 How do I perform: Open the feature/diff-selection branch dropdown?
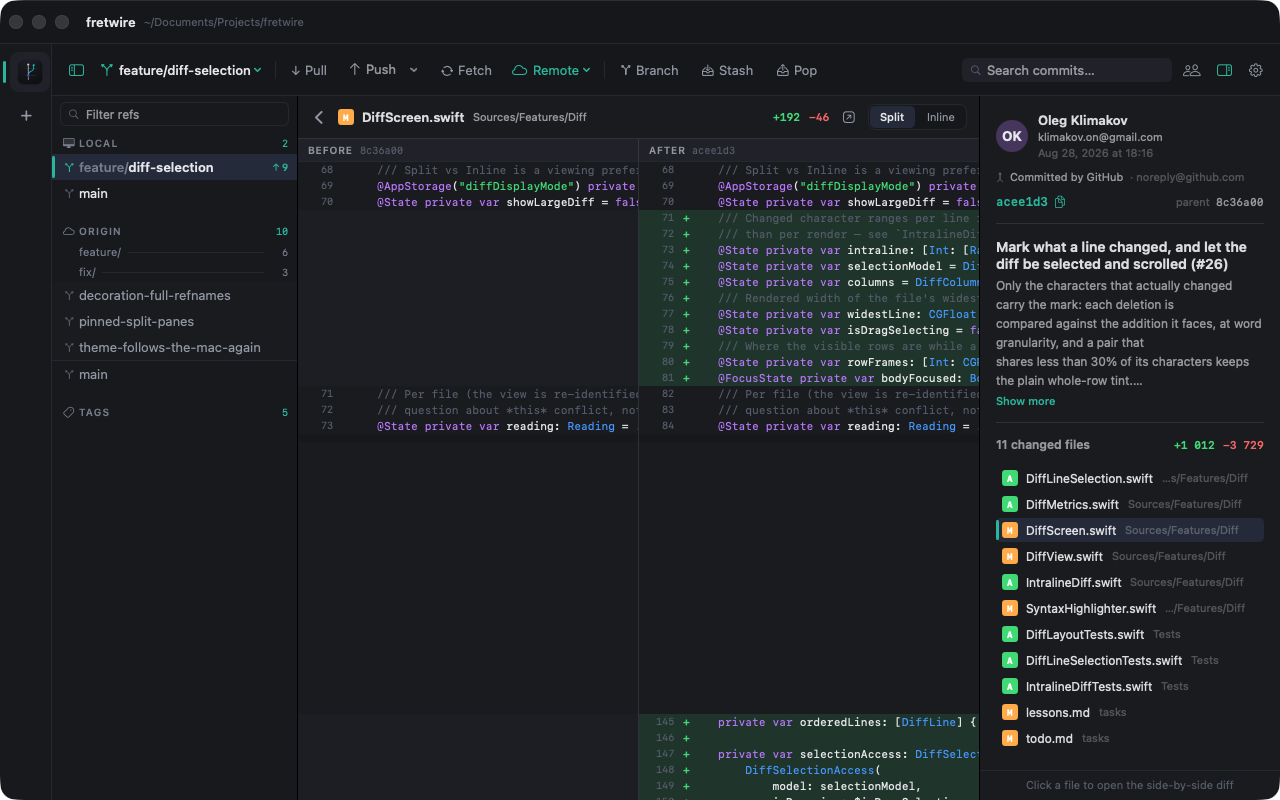pos(181,70)
